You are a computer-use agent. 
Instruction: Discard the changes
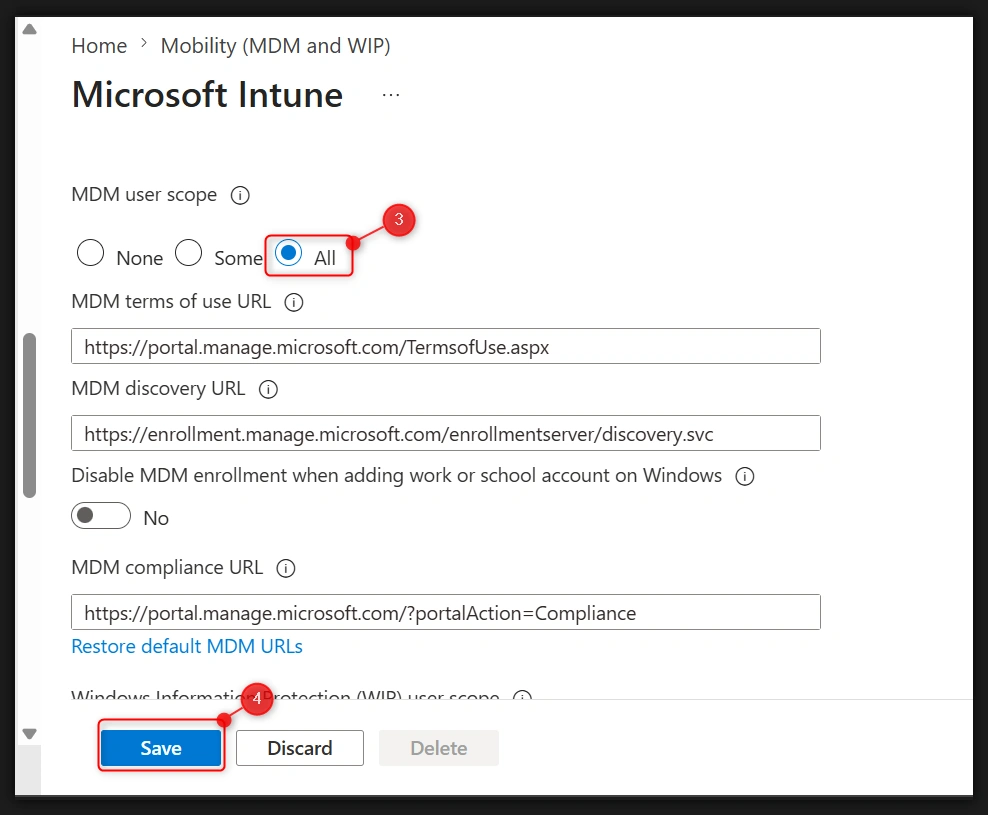point(300,748)
